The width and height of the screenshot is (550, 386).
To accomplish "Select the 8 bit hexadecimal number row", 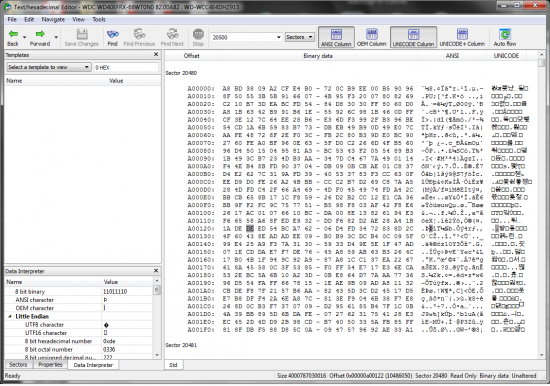I will tap(79, 341).
